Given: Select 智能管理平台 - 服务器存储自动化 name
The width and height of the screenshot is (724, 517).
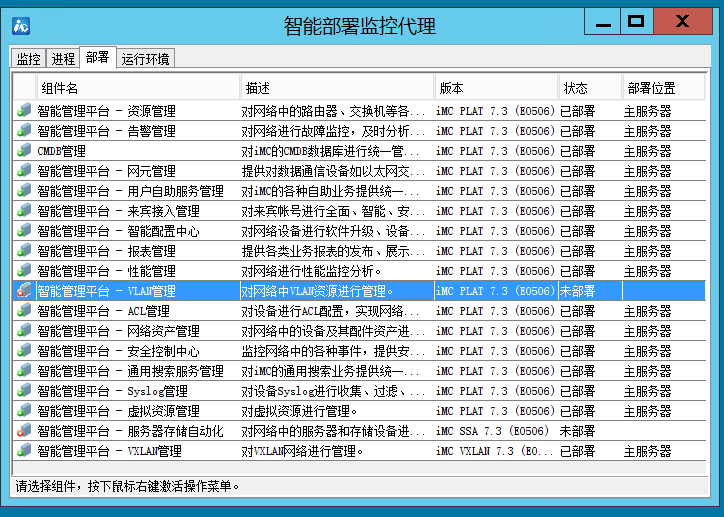Looking at the screenshot, I should coord(131,431).
